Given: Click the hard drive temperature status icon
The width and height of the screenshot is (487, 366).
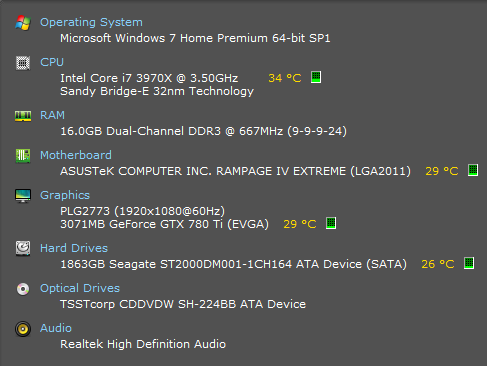Looking at the screenshot, I should point(469,263).
